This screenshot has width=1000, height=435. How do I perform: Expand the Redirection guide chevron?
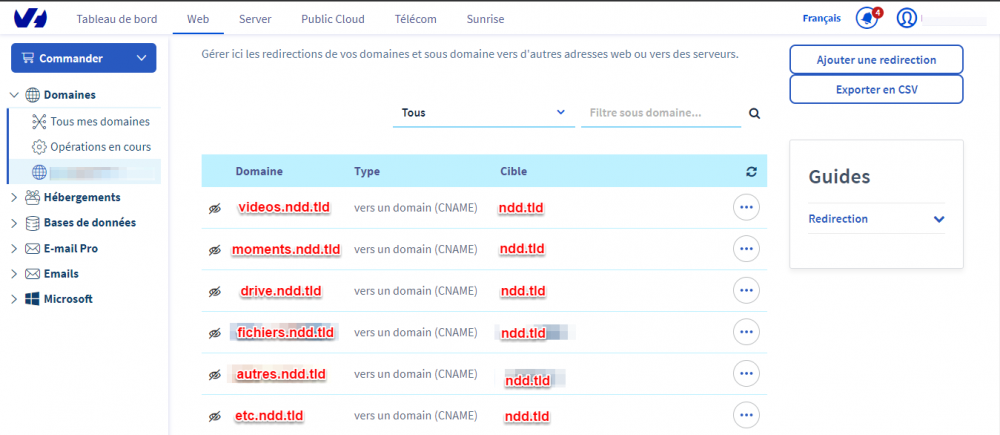click(938, 219)
